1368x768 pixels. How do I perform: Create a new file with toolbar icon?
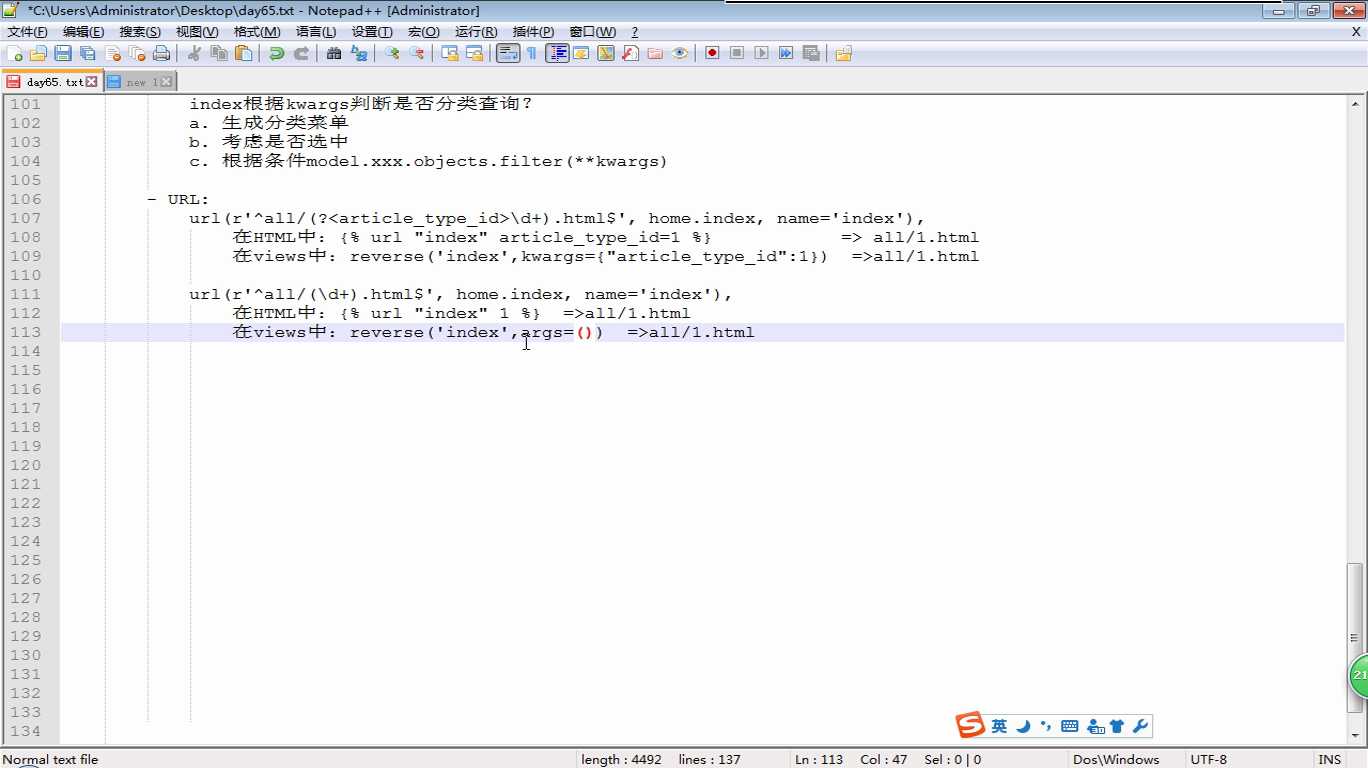tap(14, 53)
